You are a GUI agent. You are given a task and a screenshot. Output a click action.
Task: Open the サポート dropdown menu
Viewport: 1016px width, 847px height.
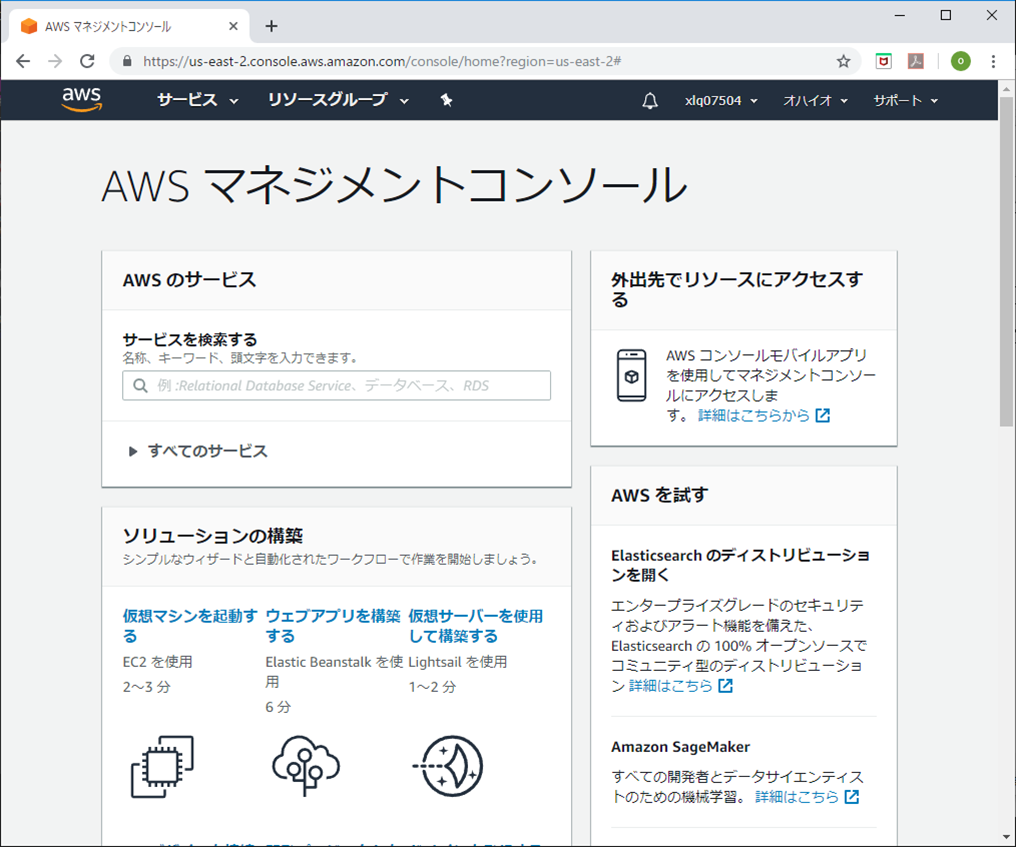[905, 100]
